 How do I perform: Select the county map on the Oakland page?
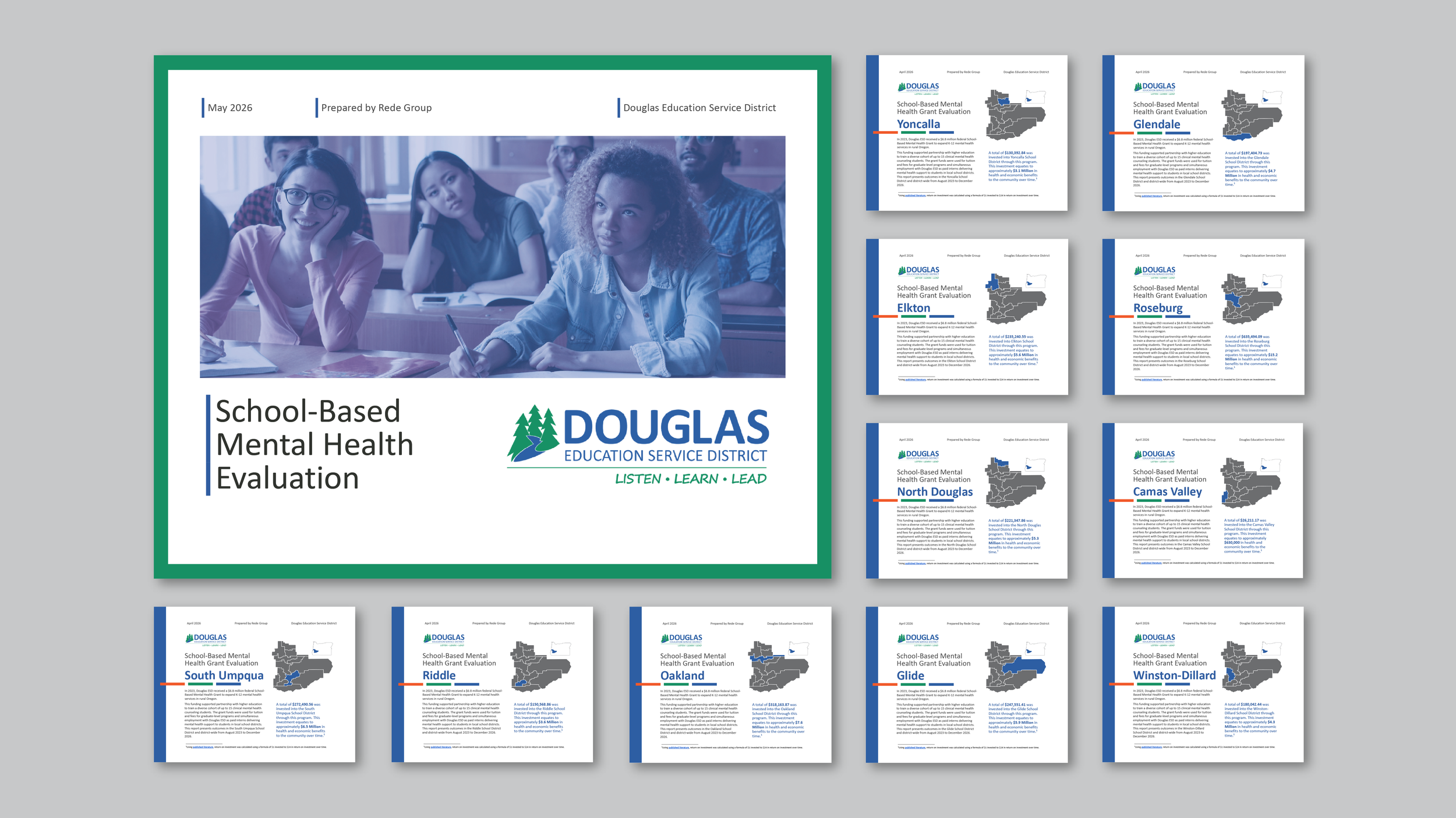click(778, 666)
